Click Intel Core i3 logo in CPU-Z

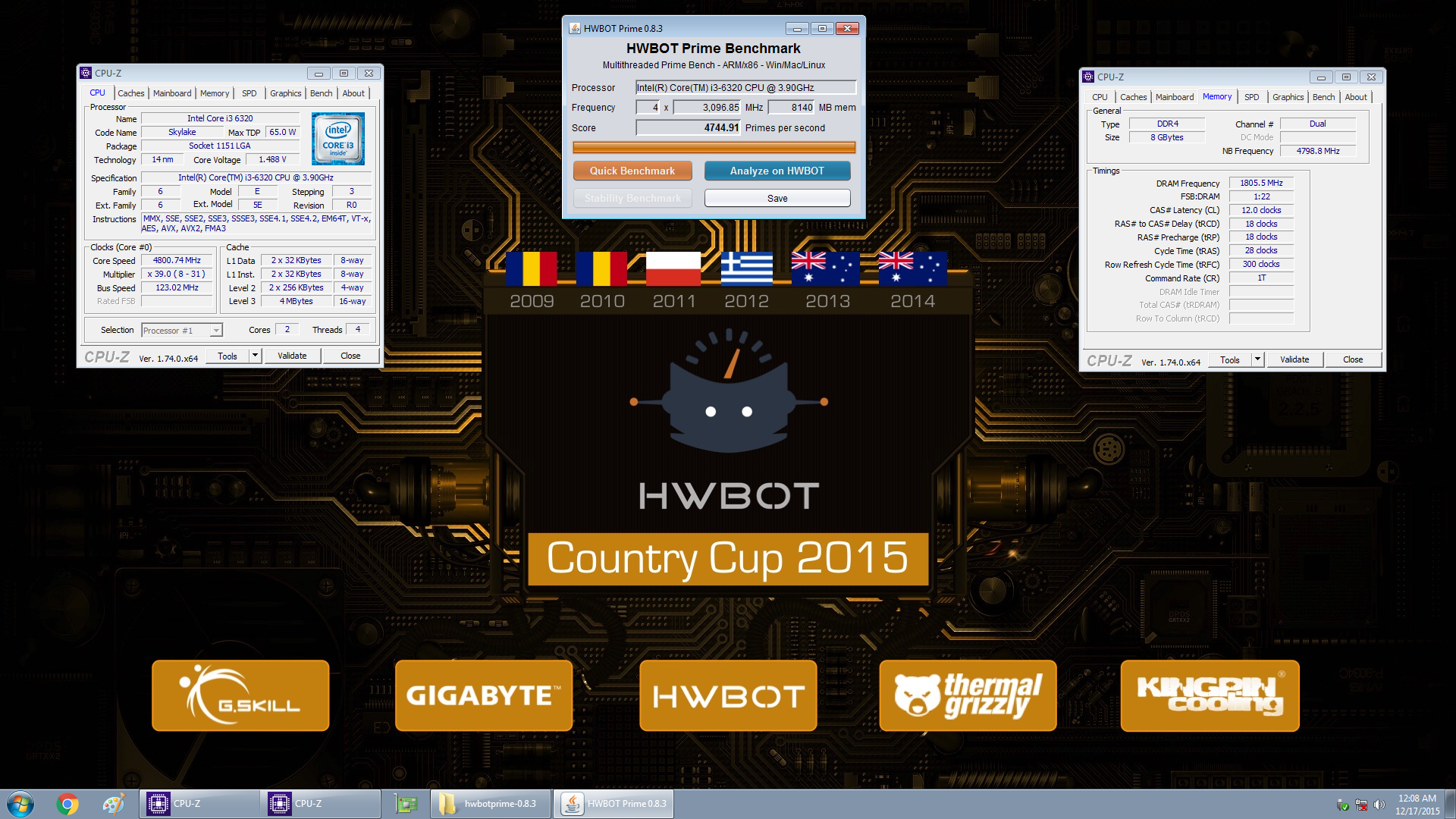pos(338,139)
